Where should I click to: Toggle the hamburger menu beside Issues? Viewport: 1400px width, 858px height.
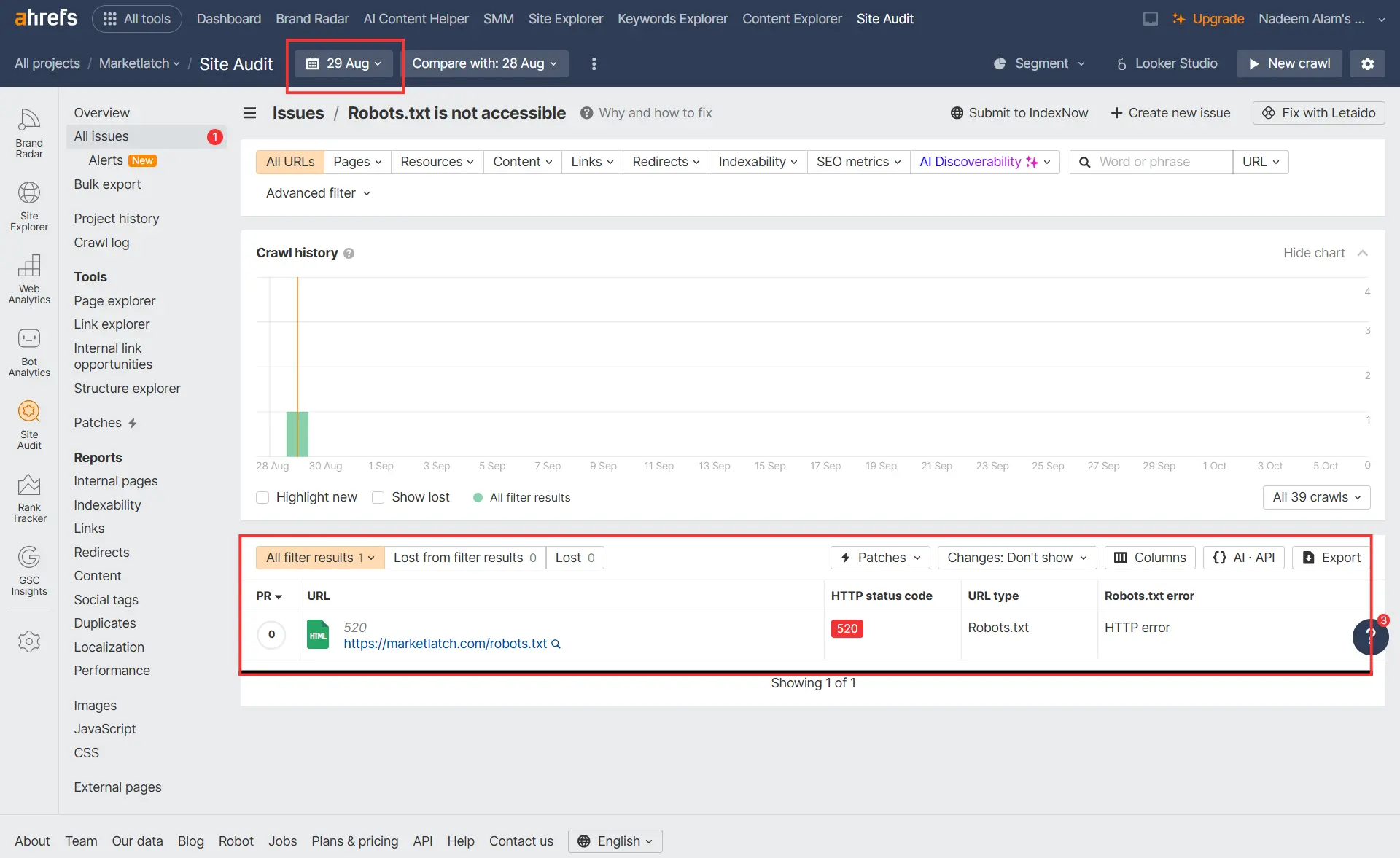coord(249,113)
